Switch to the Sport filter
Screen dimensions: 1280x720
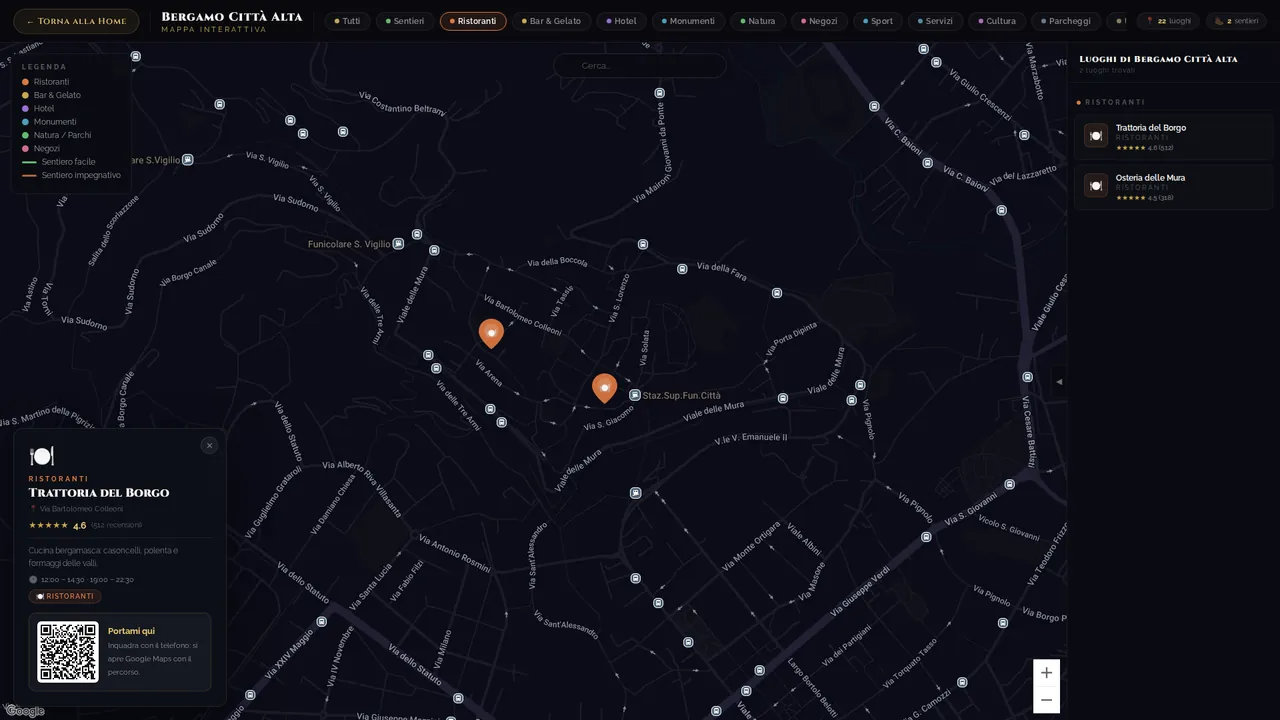877,21
